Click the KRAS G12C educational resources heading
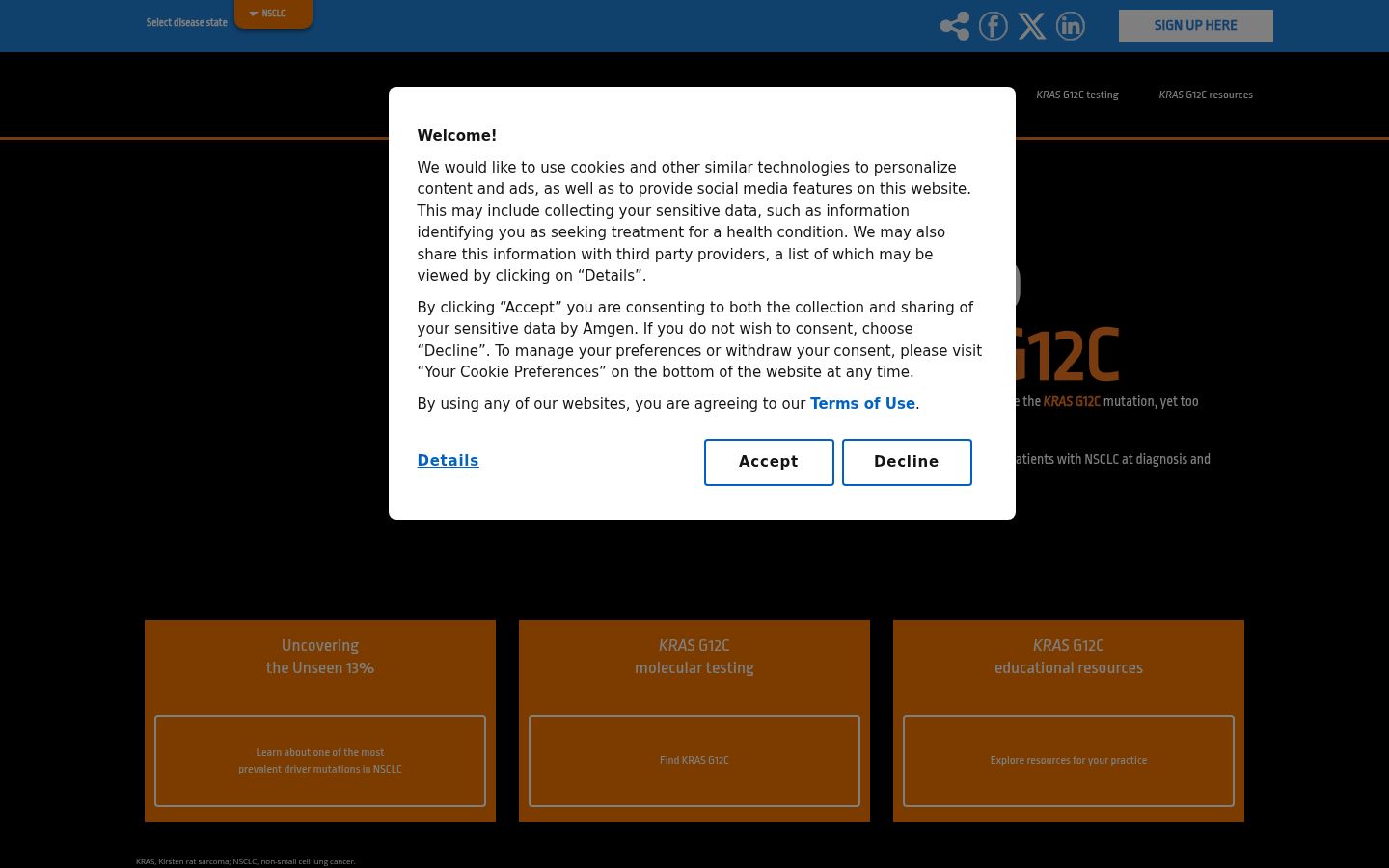Screen dimensions: 1389x868 pos(1069,657)
